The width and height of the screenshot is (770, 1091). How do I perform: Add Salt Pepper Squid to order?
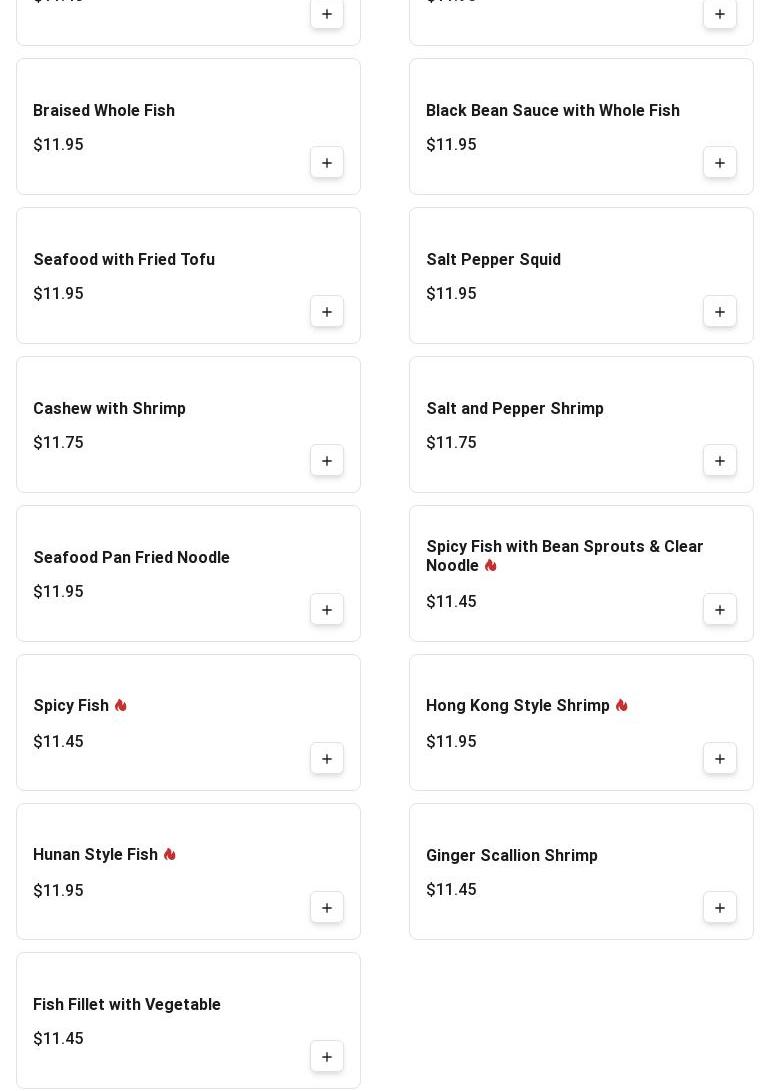click(x=720, y=312)
